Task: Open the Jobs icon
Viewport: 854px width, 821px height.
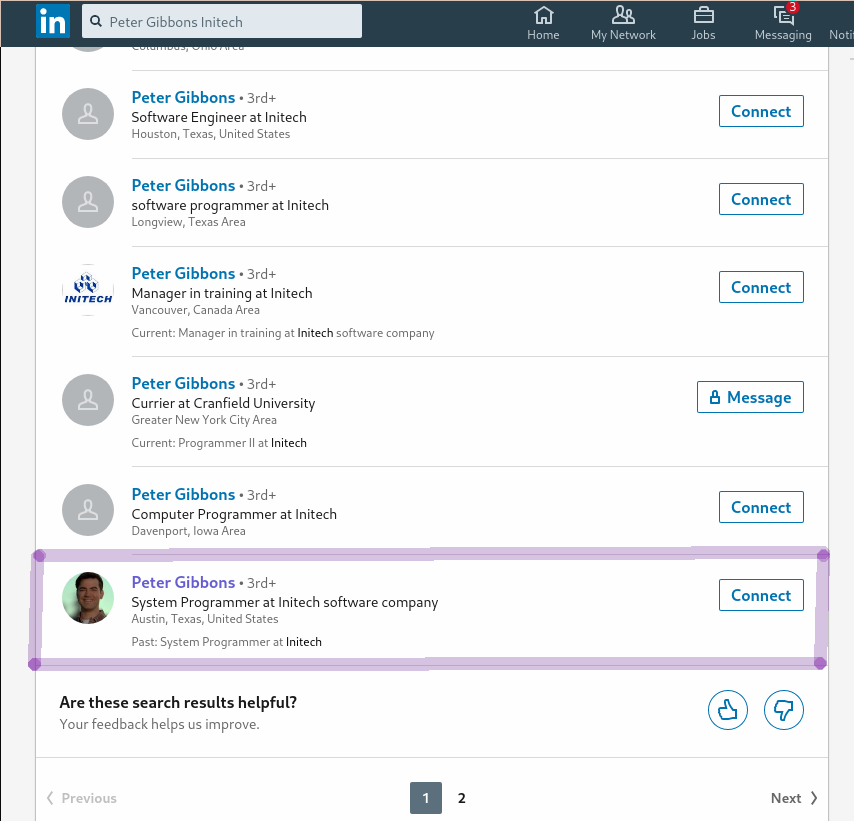Action: point(703,16)
